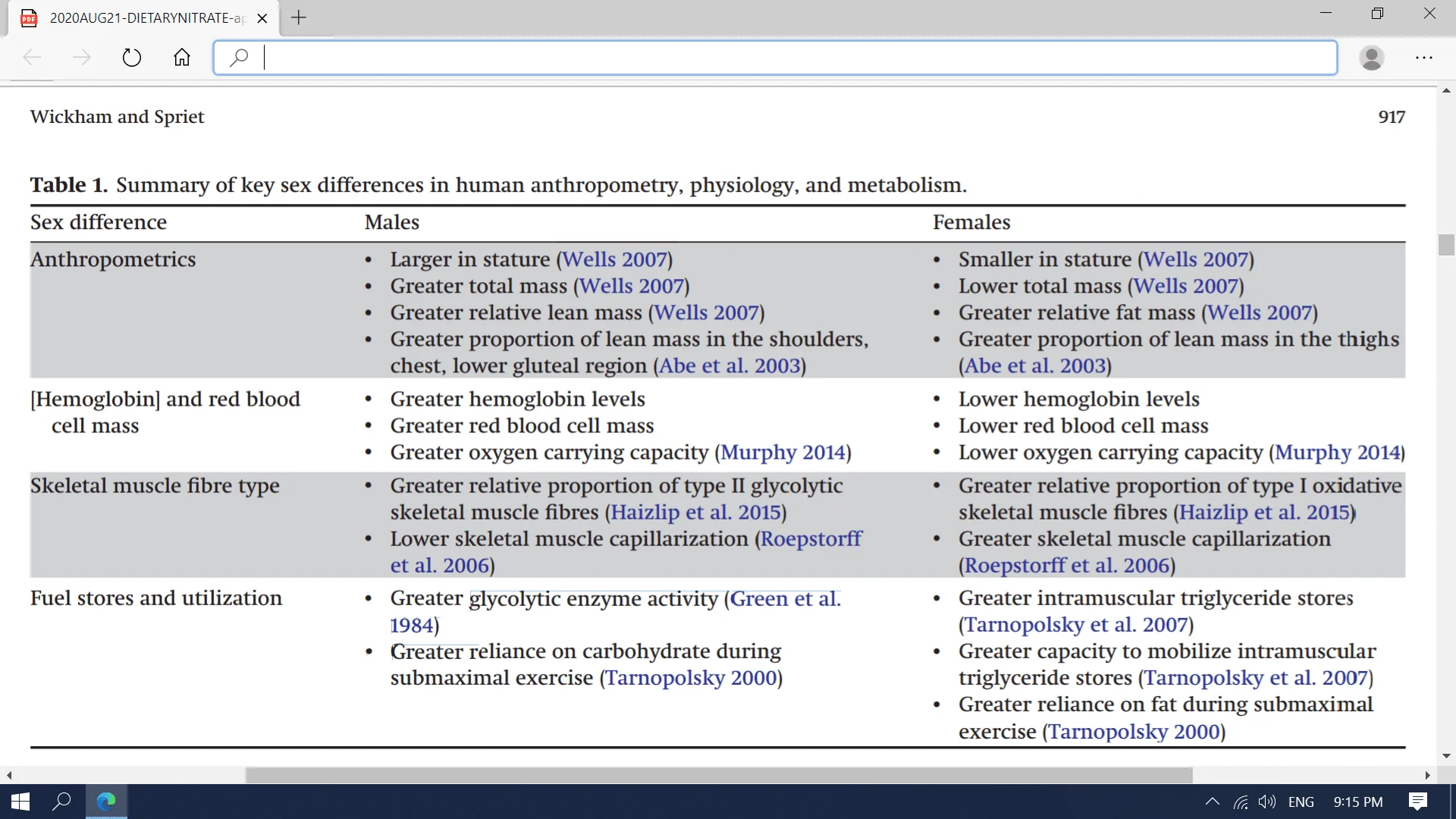Open the Settings and more ellipsis menu

click(1424, 58)
